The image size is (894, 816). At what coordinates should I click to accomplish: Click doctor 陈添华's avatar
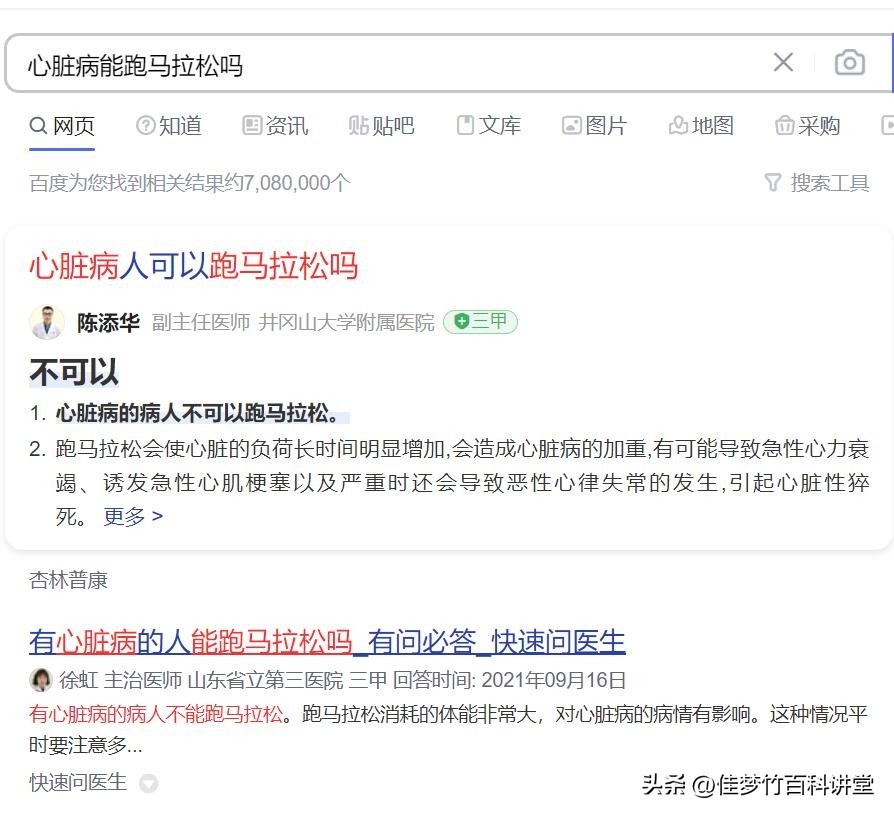point(46,322)
